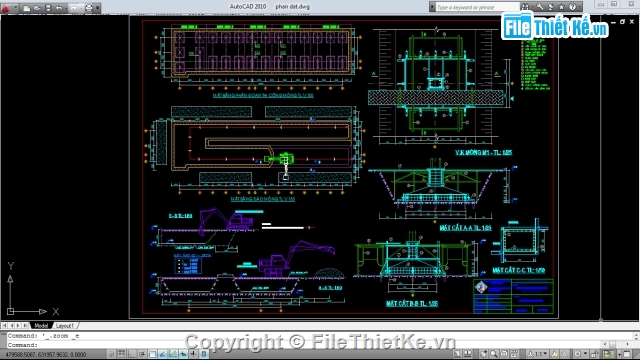Click the last-tab navigation arrow button

click(26, 326)
